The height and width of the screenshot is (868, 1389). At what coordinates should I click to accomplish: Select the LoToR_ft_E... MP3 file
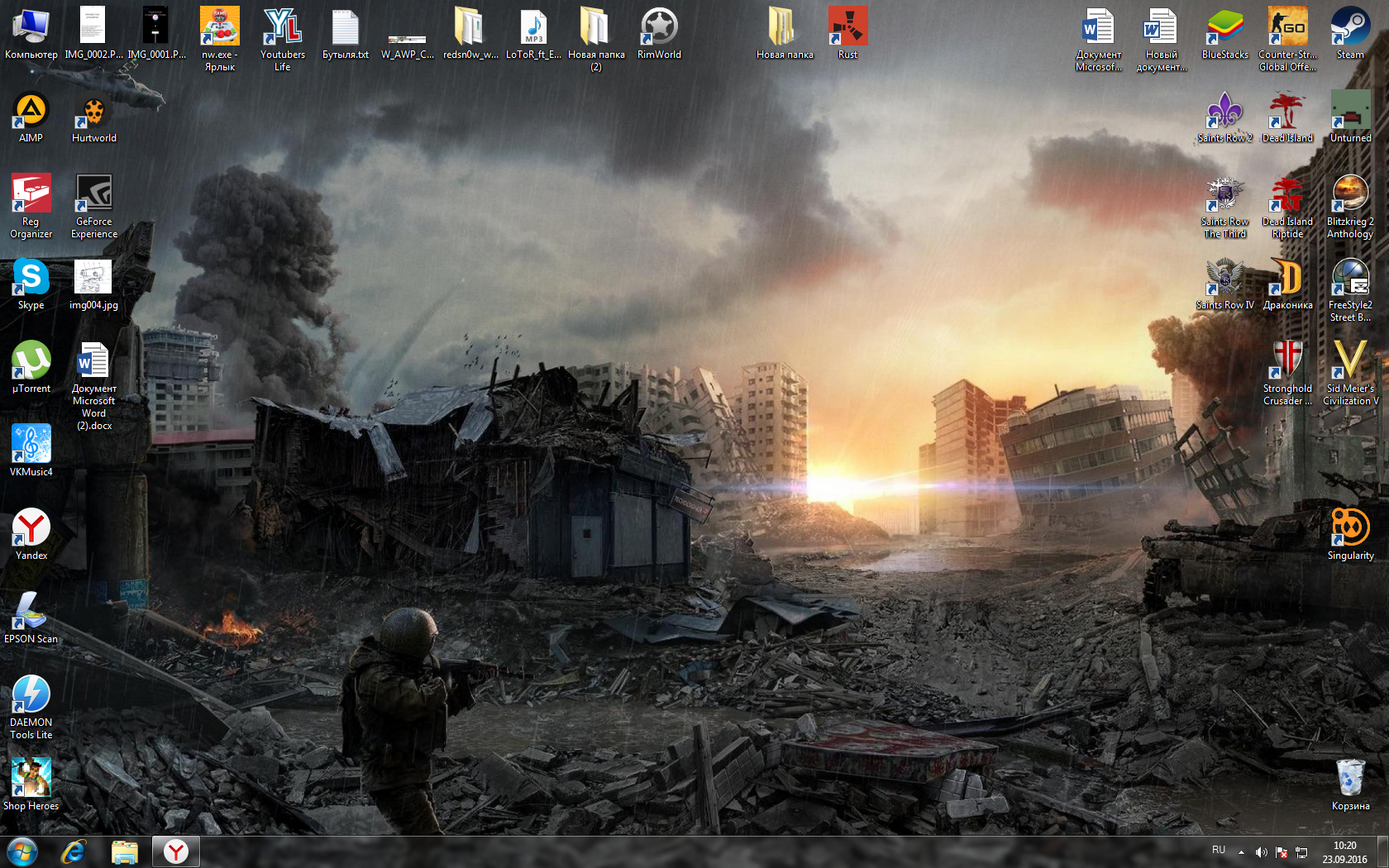coord(533,34)
